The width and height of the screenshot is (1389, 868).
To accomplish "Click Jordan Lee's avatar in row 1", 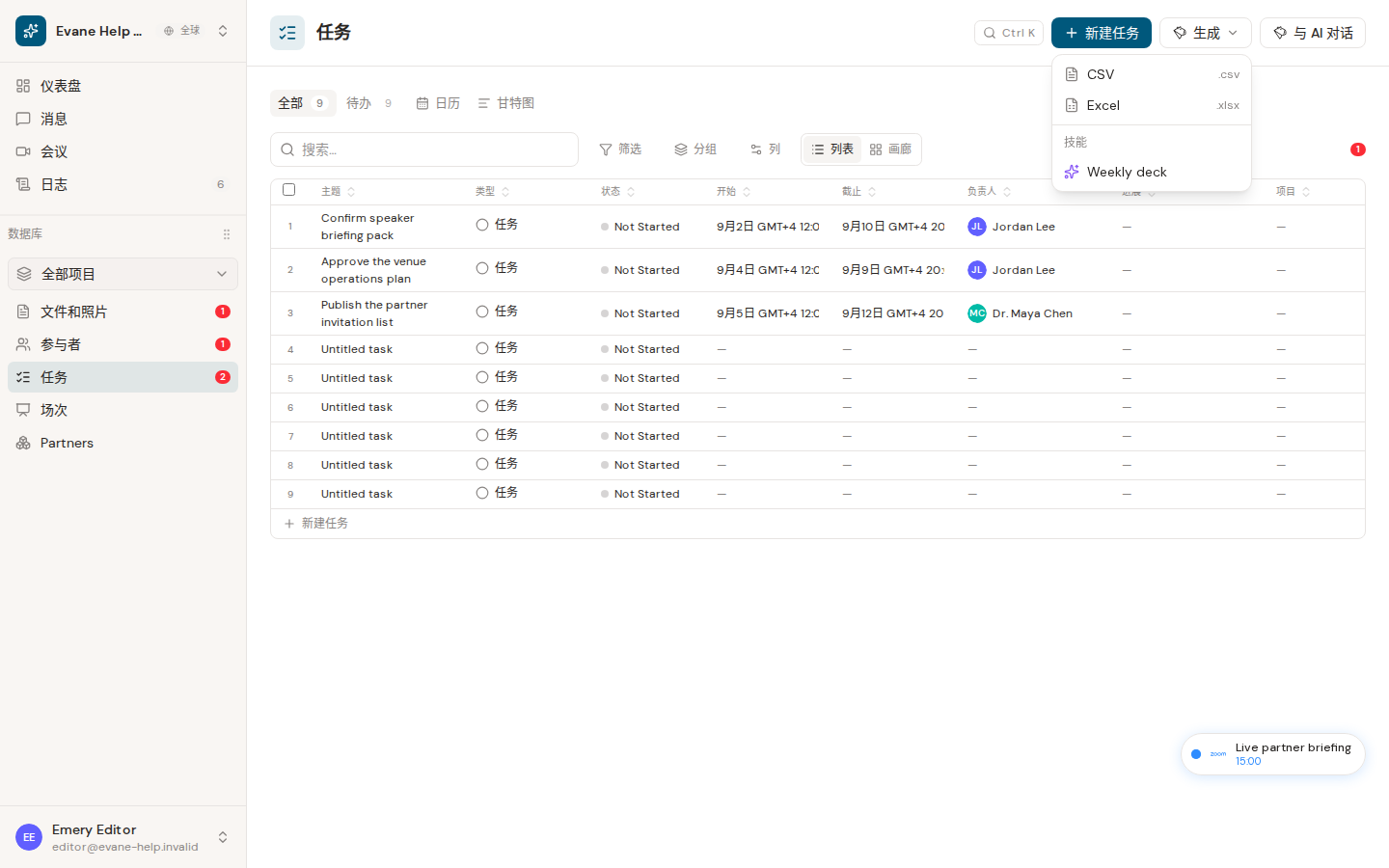I will point(977,227).
